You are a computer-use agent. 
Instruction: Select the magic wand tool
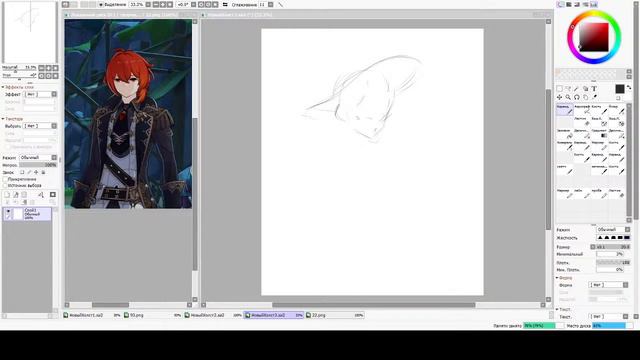point(577,89)
